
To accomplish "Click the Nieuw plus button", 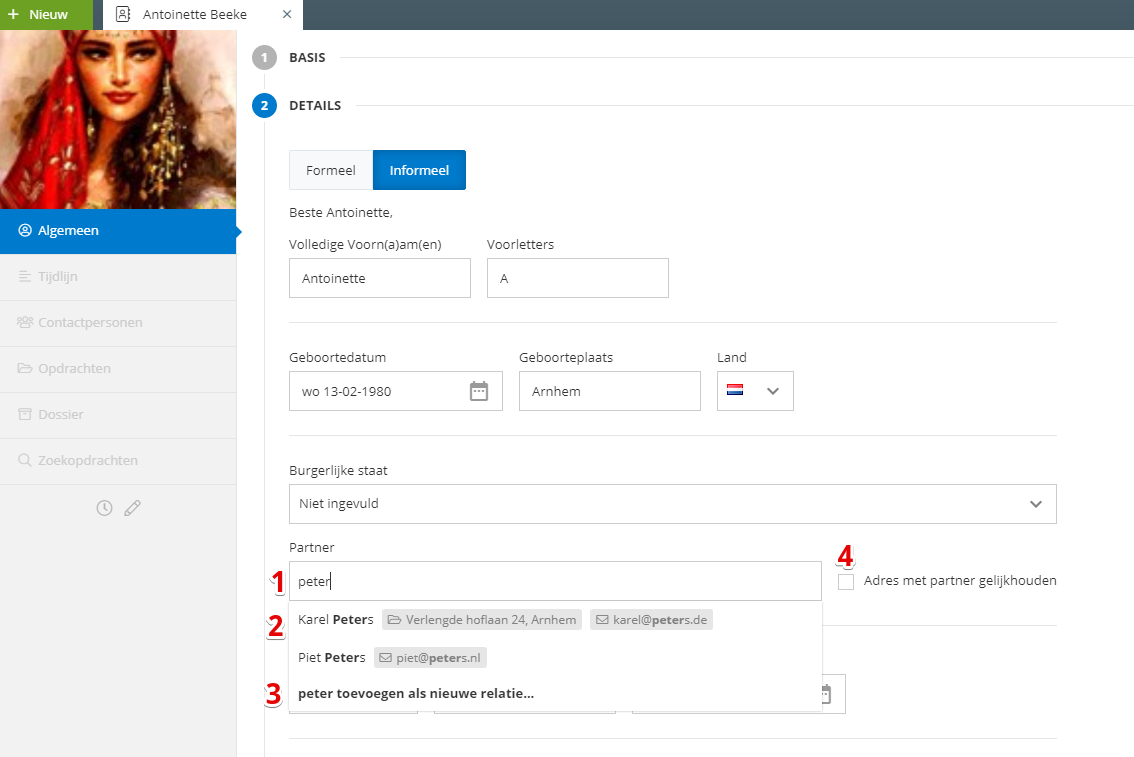I will click(46, 14).
